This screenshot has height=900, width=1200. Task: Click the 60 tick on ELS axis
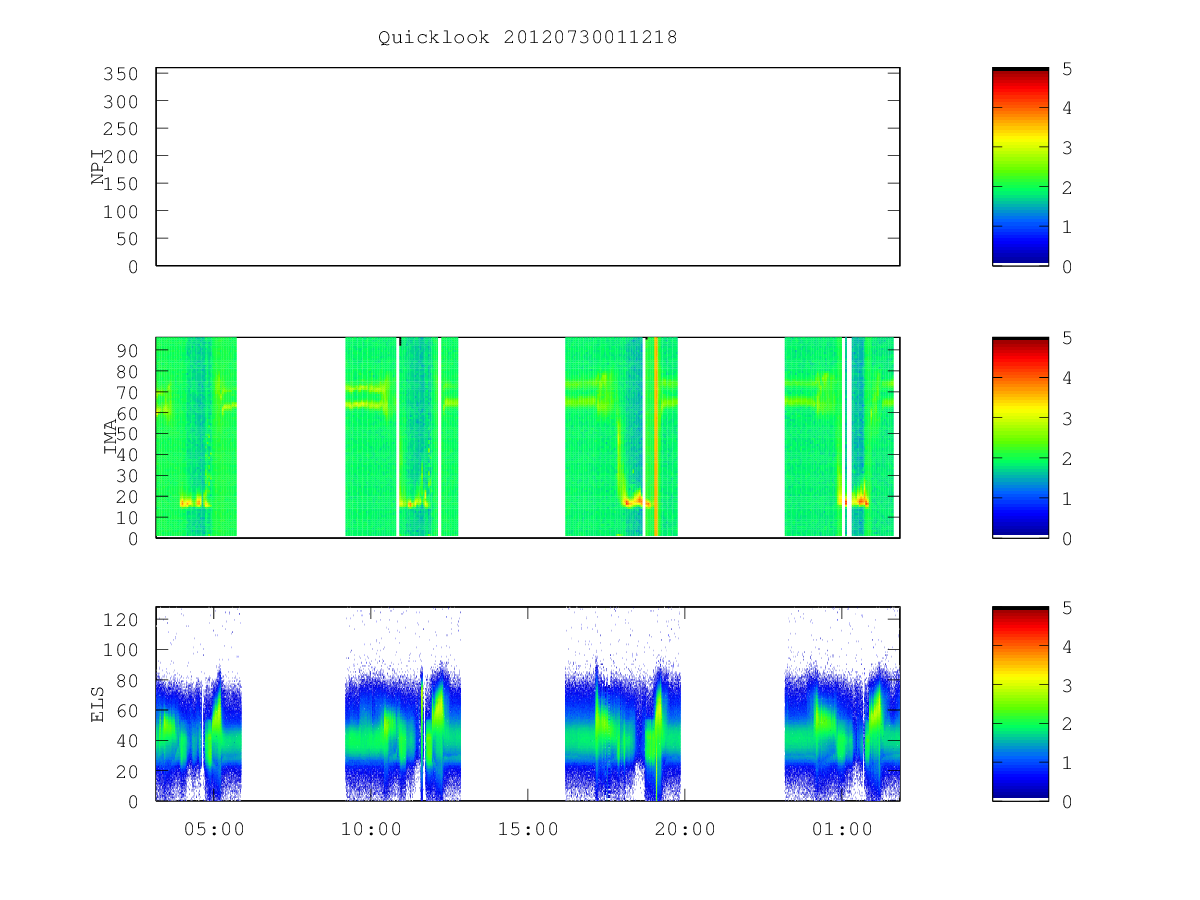click(x=128, y=710)
